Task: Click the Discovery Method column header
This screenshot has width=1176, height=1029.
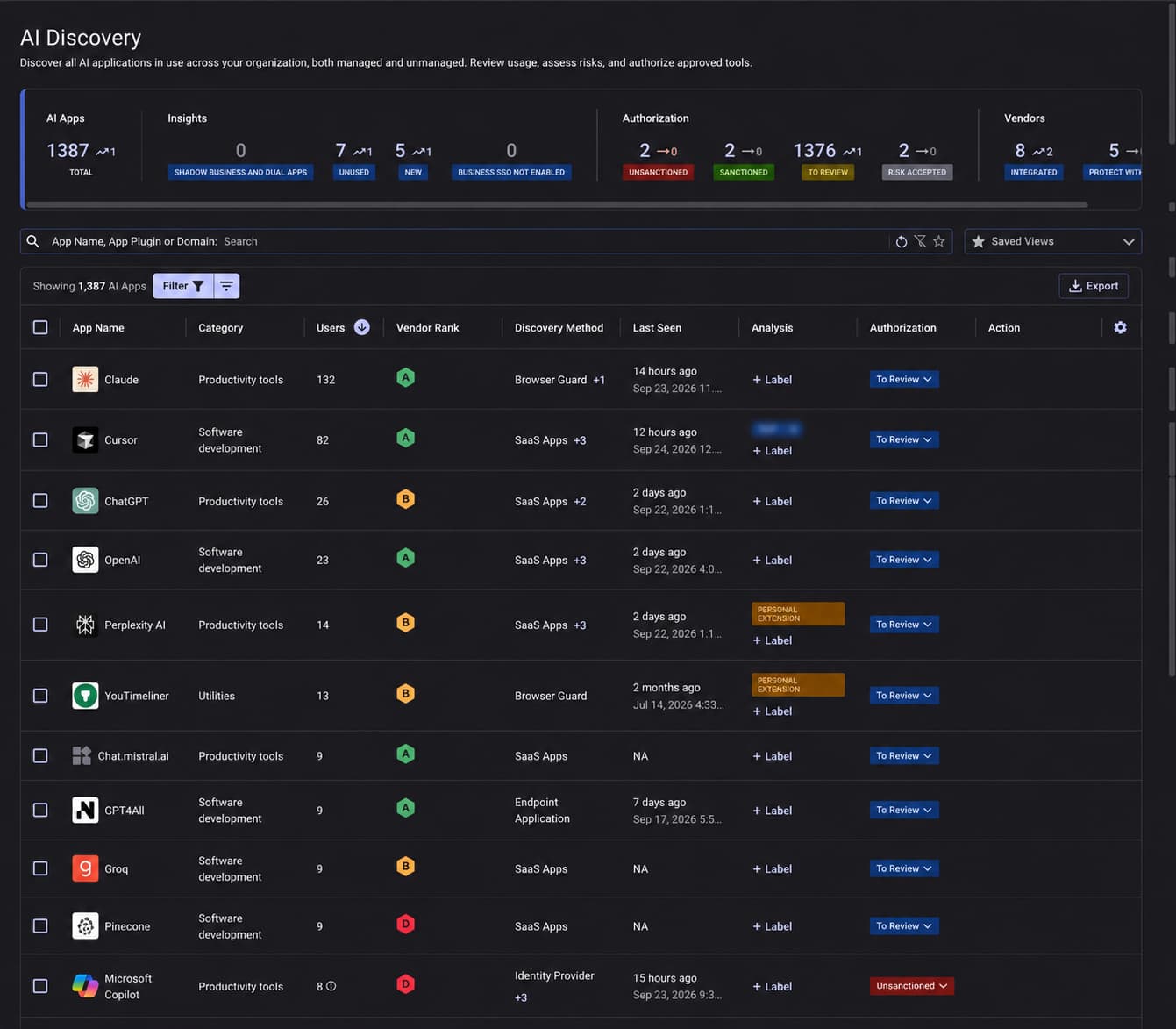Action: (559, 328)
